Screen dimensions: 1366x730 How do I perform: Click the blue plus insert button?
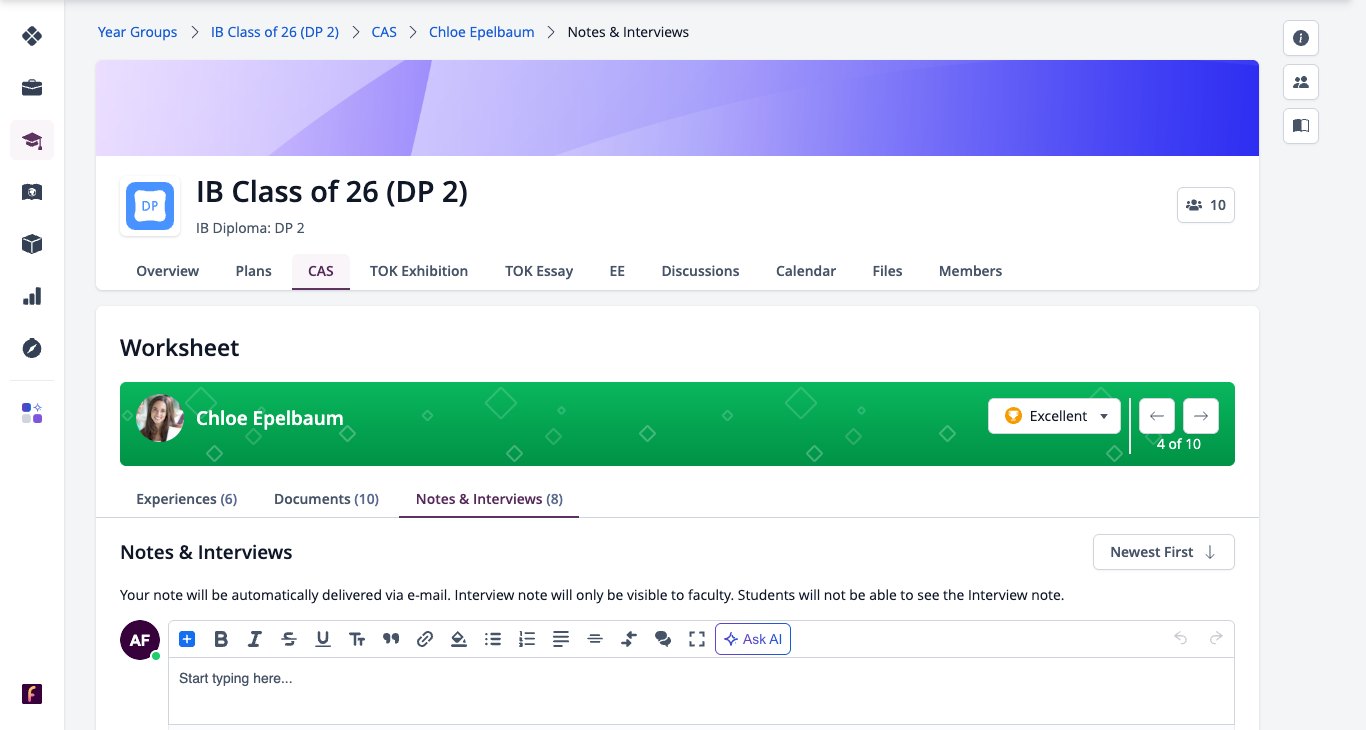pyautogui.click(x=187, y=639)
